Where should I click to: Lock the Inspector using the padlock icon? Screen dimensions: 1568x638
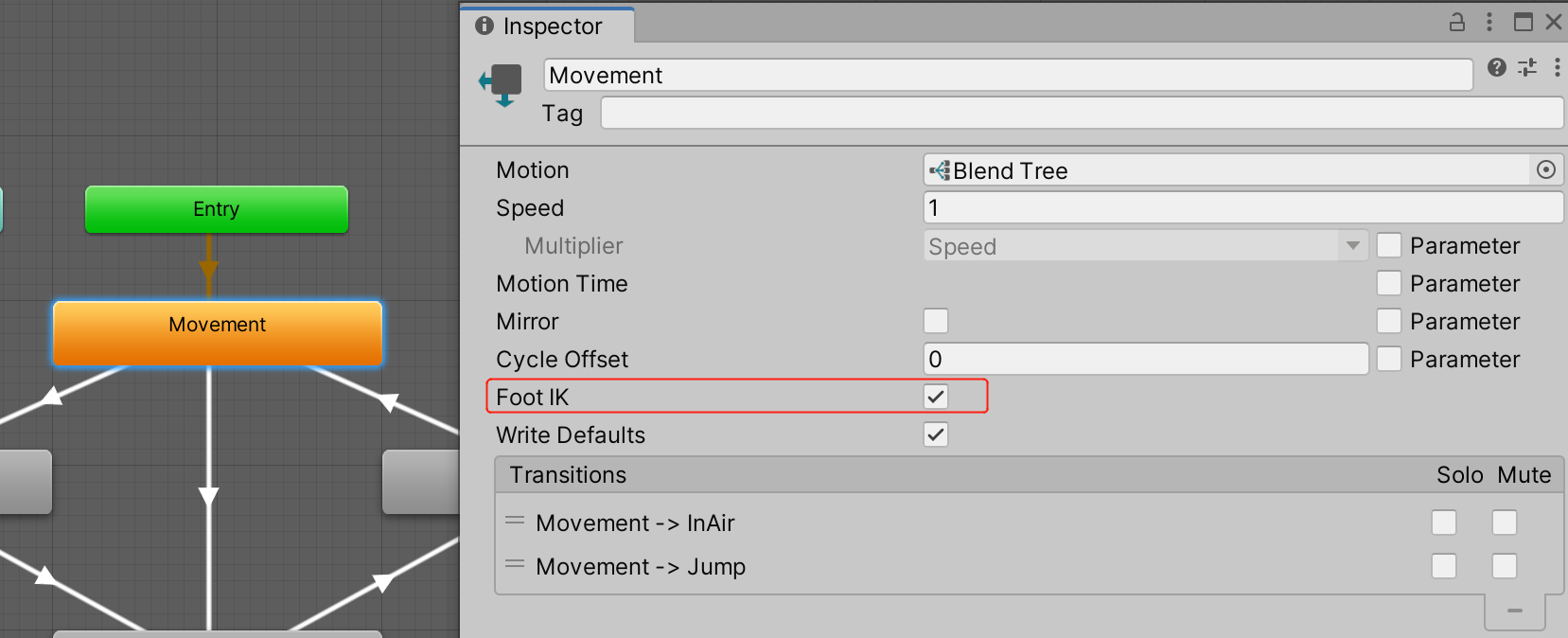(1458, 22)
